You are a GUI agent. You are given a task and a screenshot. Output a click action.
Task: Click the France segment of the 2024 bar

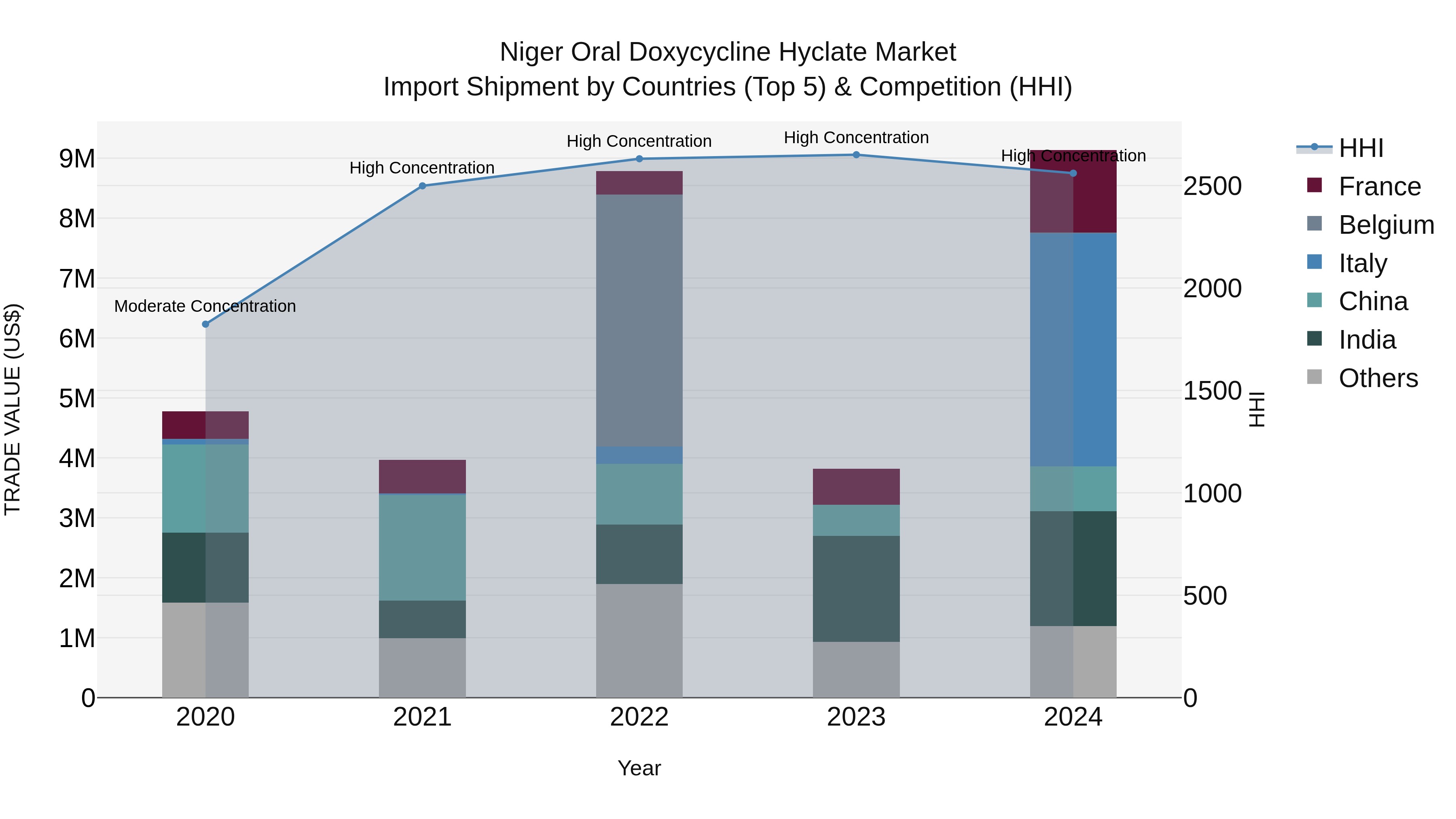pos(1073,192)
